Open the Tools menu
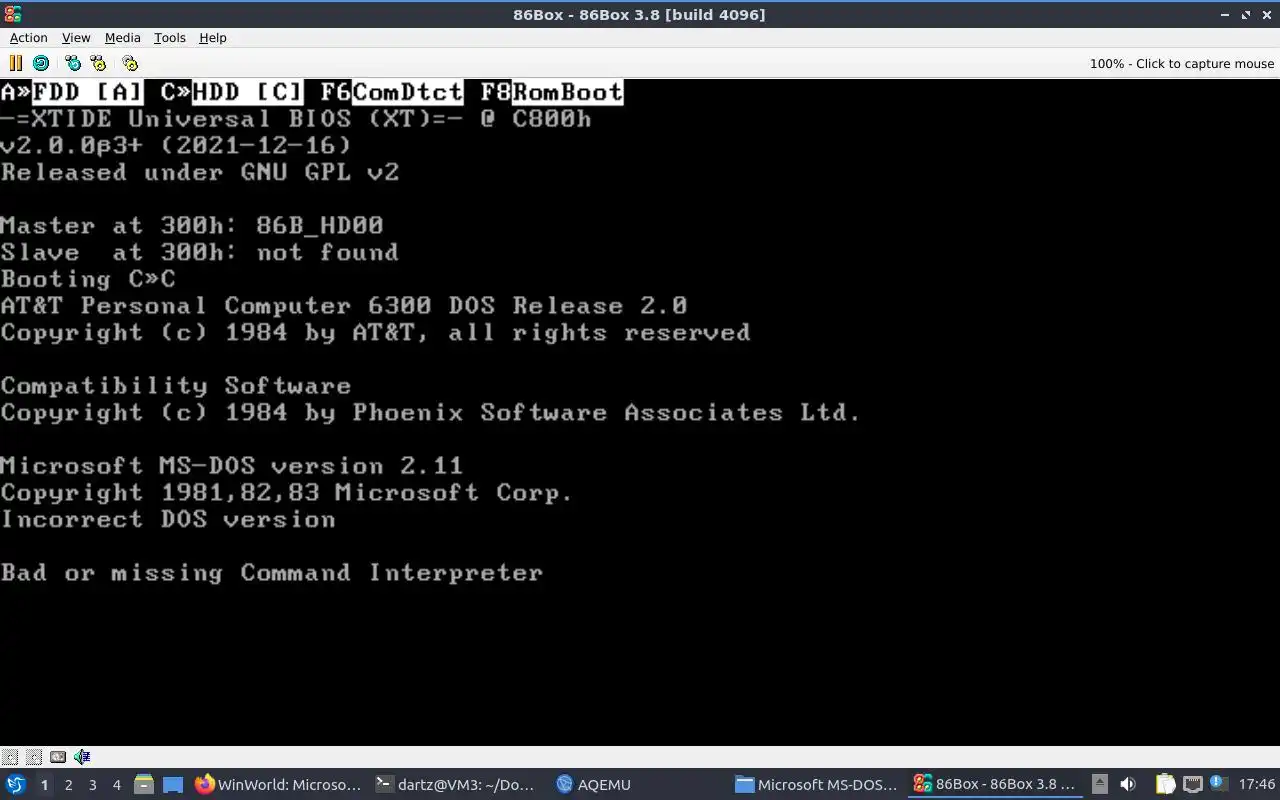Image resolution: width=1280 pixels, height=800 pixels. click(x=170, y=37)
